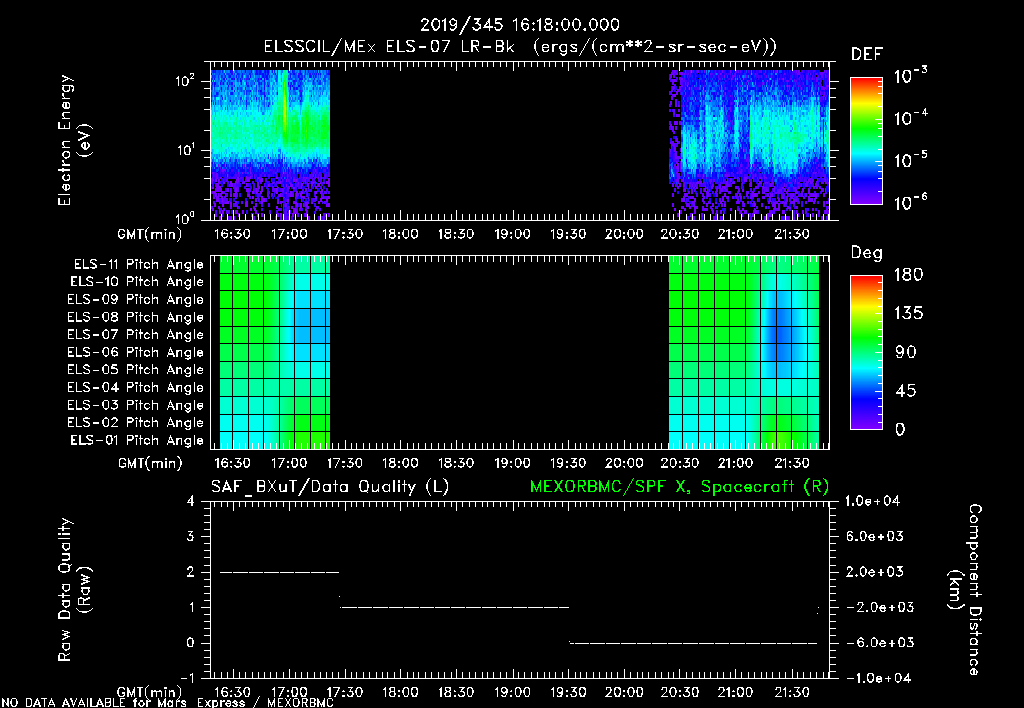The width and height of the screenshot is (1024, 708).
Task: Click the 10^2 electron energy tick label
Action: (x=185, y=81)
